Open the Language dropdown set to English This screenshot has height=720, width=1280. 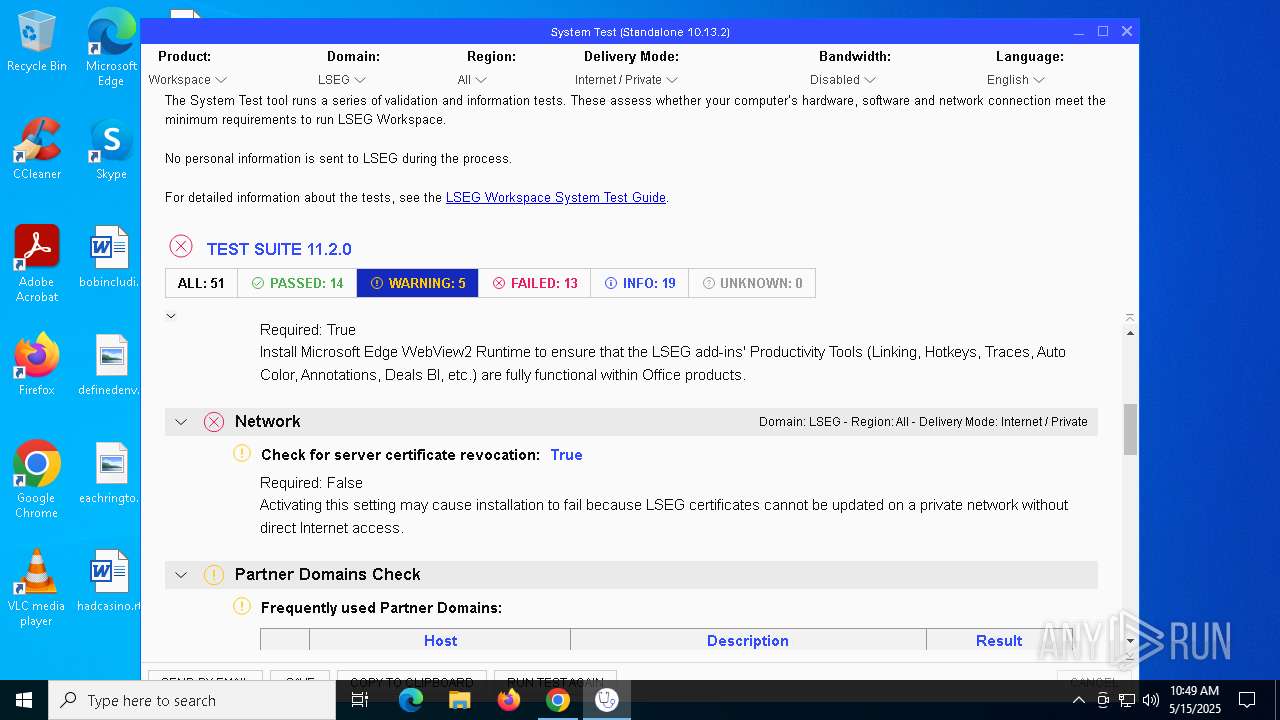coord(1015,80)
